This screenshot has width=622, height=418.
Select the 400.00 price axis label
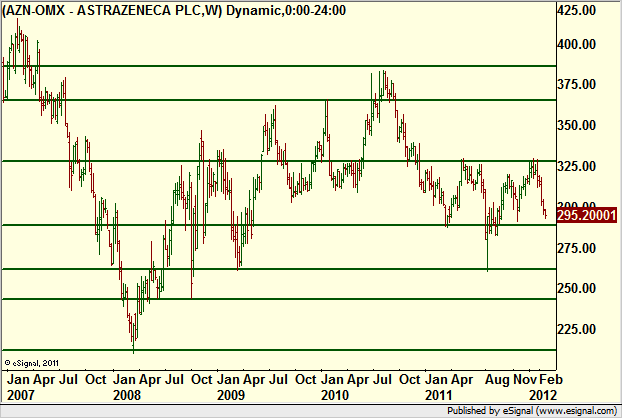point(576,44)
